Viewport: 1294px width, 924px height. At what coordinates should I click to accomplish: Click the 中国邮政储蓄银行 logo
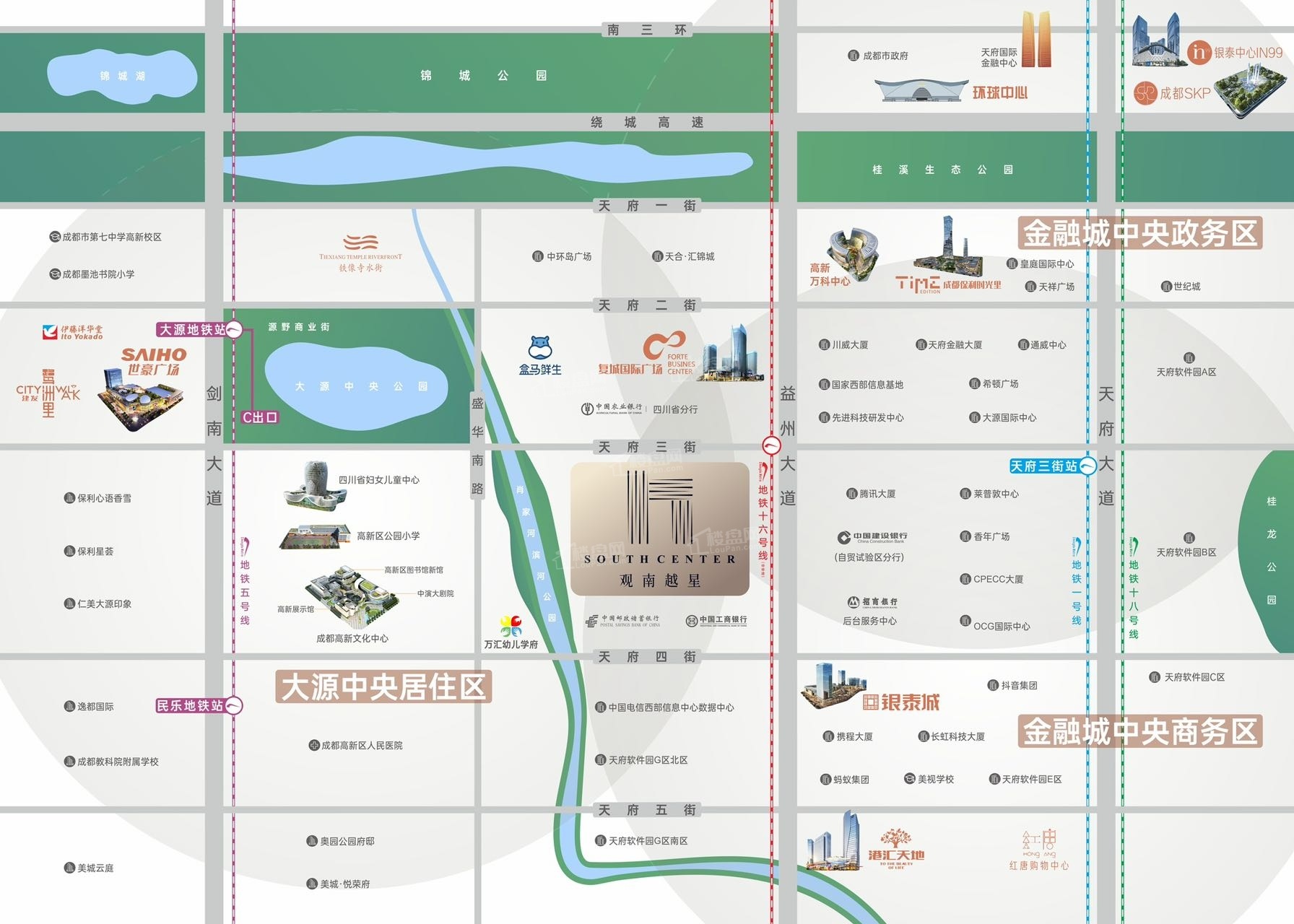pyautogui.click(x=622, y=621)
